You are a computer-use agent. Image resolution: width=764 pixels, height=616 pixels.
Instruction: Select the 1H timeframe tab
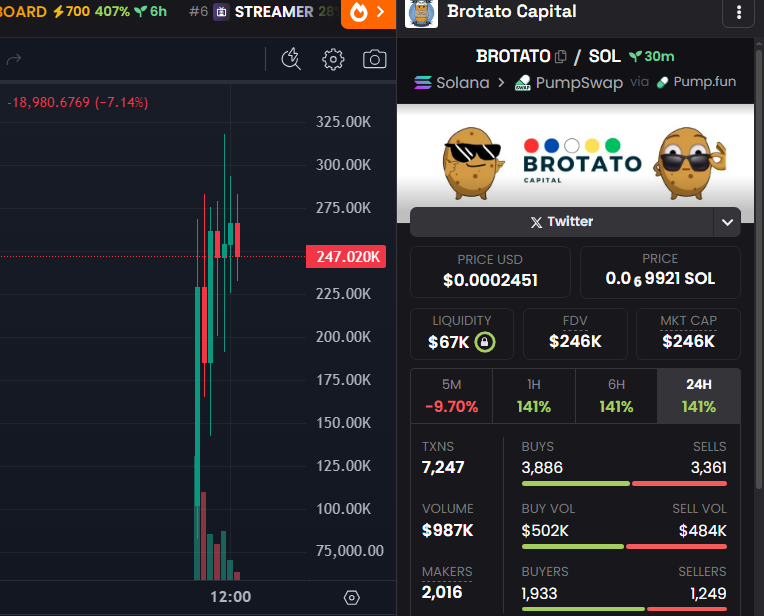[x=534, y=396]
